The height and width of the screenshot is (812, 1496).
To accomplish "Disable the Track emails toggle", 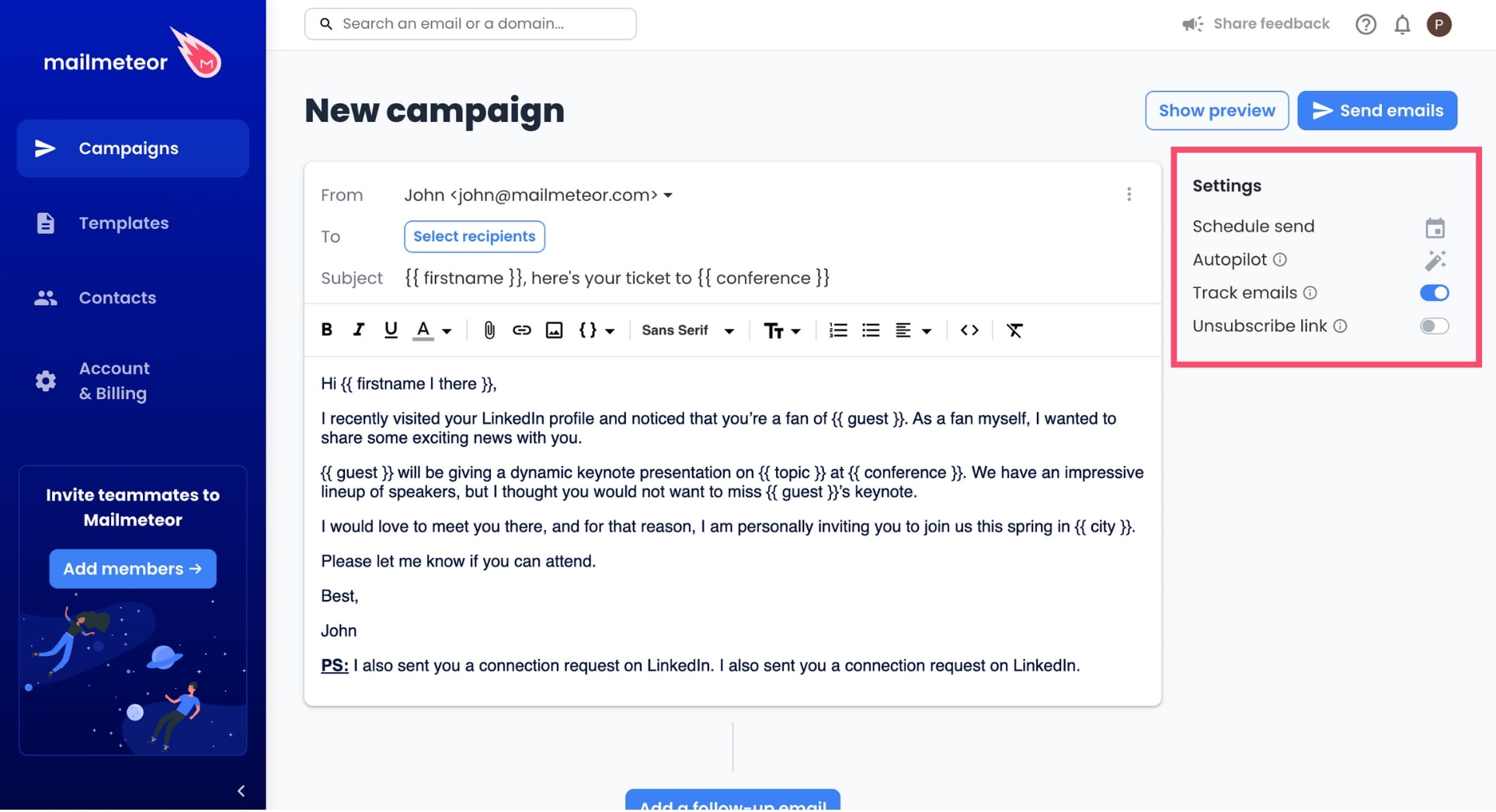I will pyautogui.click(x=1434, y=293).
